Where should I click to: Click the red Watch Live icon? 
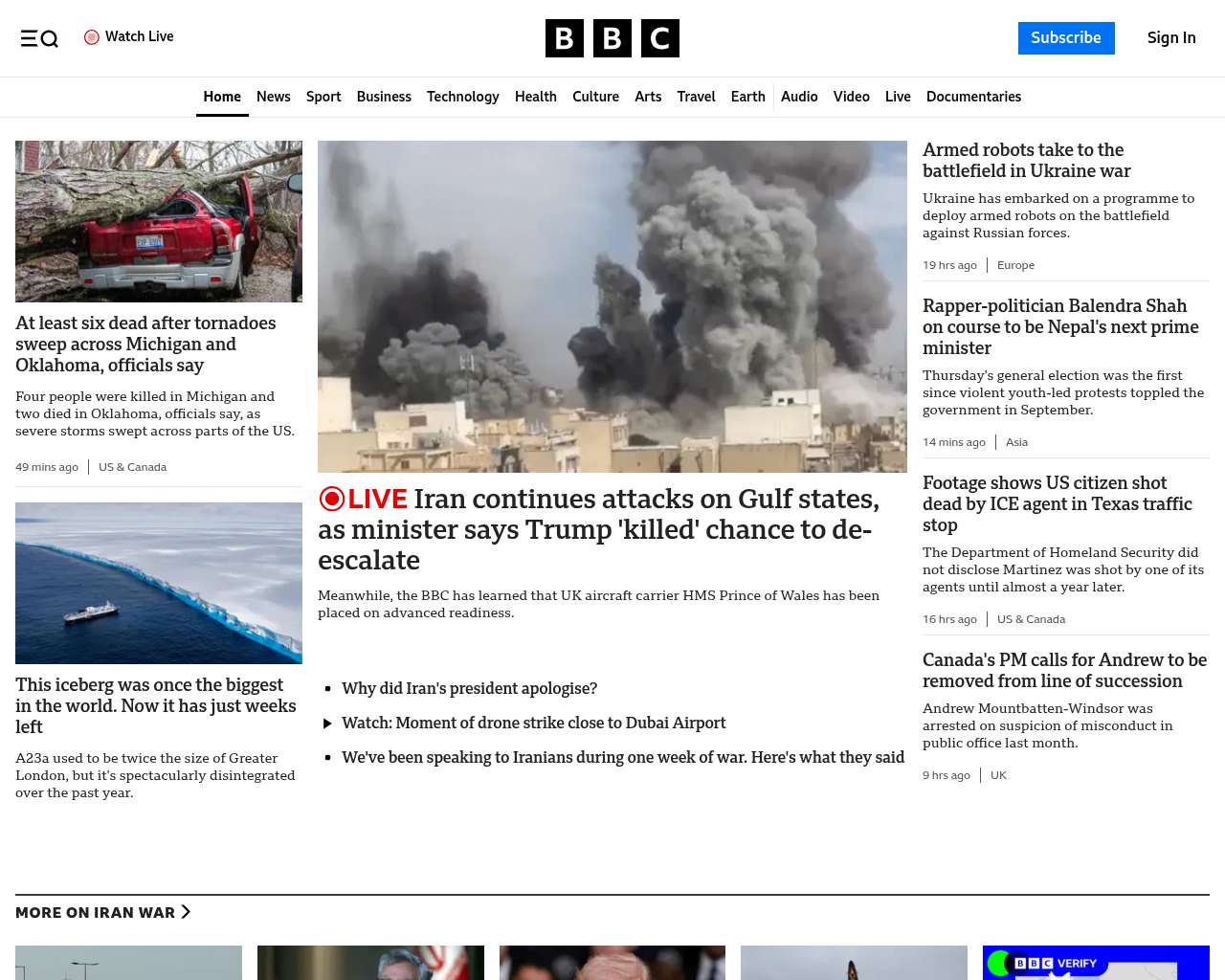[x=92, y=37]
